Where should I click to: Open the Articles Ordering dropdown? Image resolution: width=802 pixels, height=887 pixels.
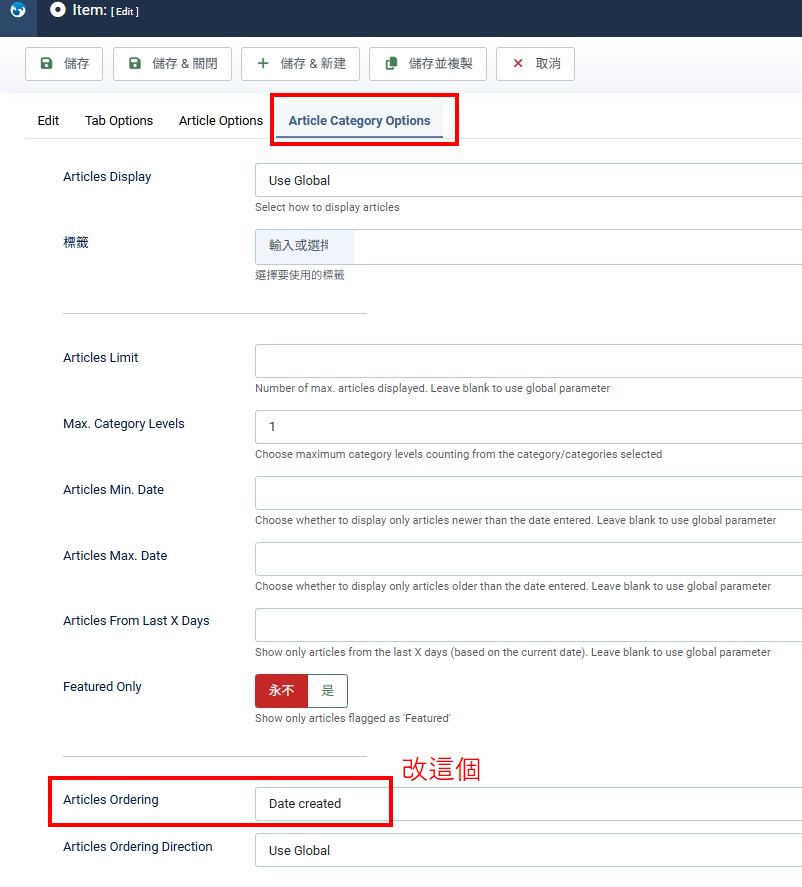[x=320, y=803]
